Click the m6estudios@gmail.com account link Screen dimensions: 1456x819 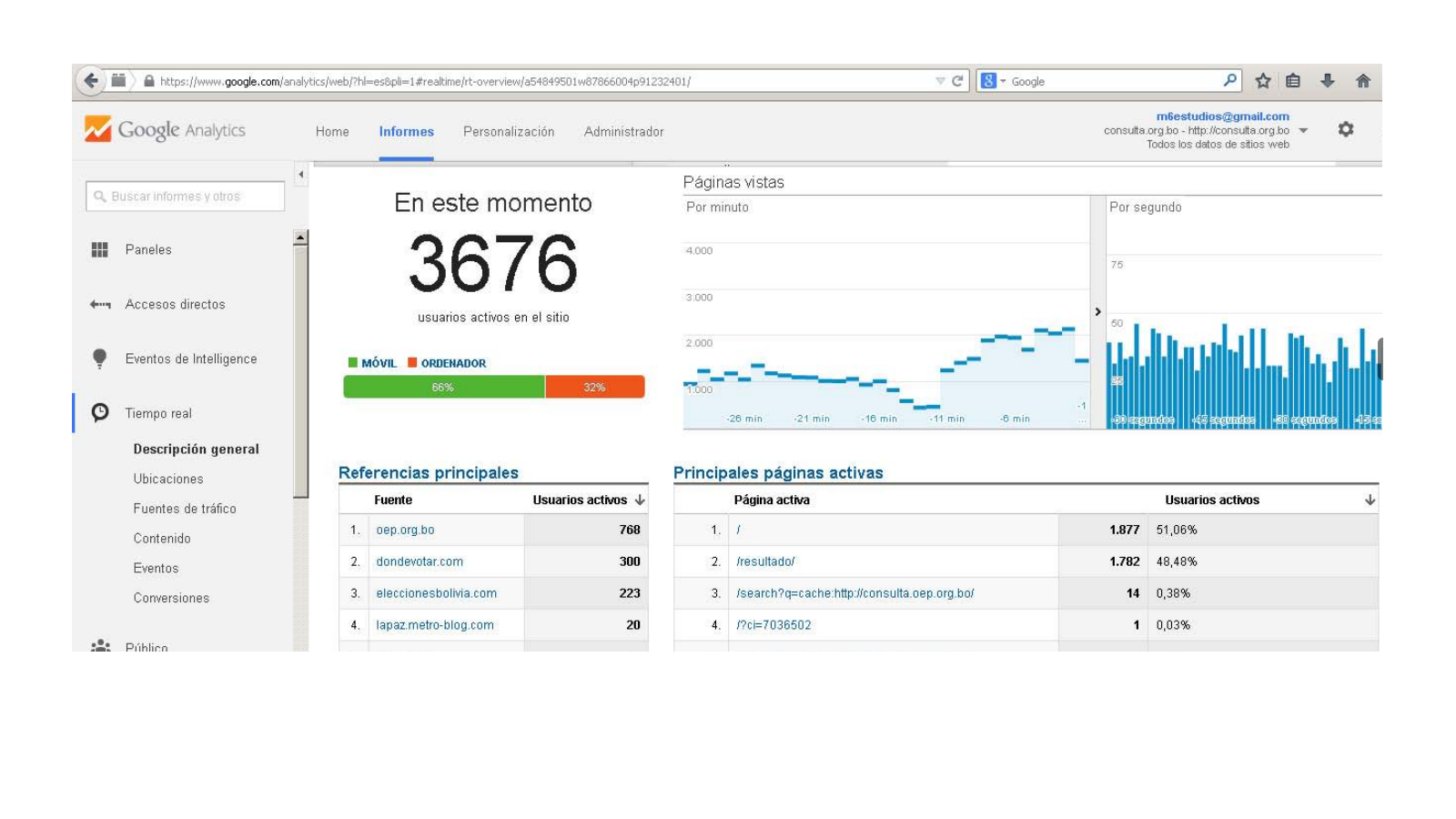click(x=1222, y=116)
